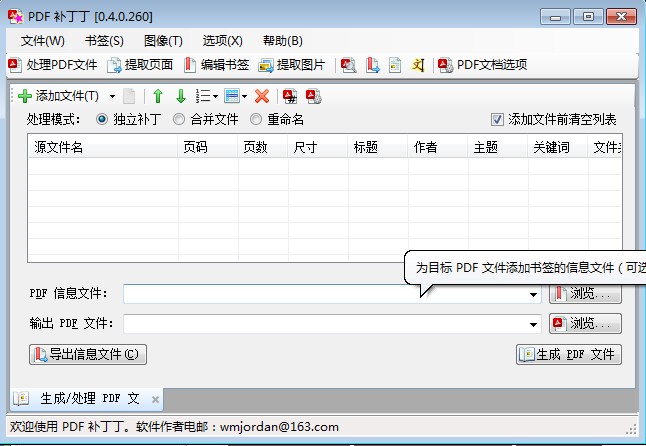Image resolution: width=646 pixels, height=446 pixels.
Task: Click the green plus 添加文件(T) button
Action: pos(59,96)
